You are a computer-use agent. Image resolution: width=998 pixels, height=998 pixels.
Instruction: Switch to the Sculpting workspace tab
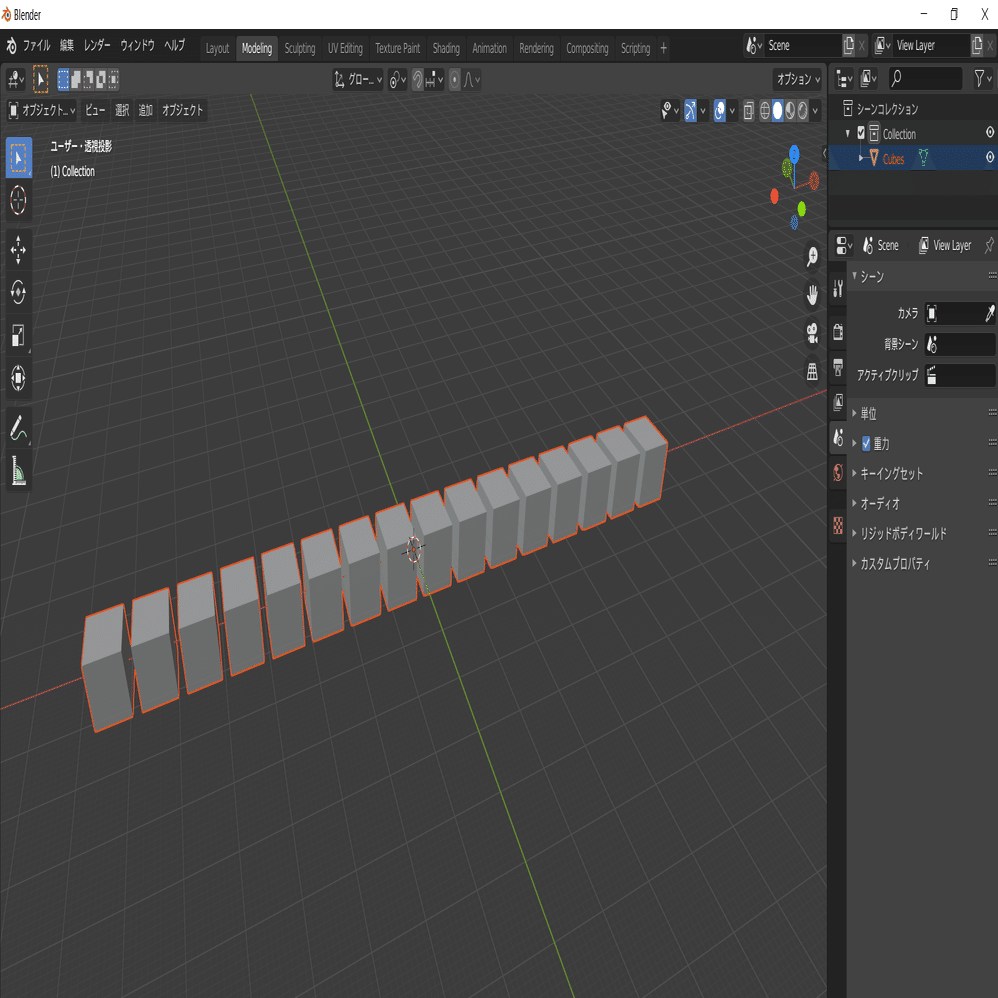pyautogui.click(x=300, y=48)
